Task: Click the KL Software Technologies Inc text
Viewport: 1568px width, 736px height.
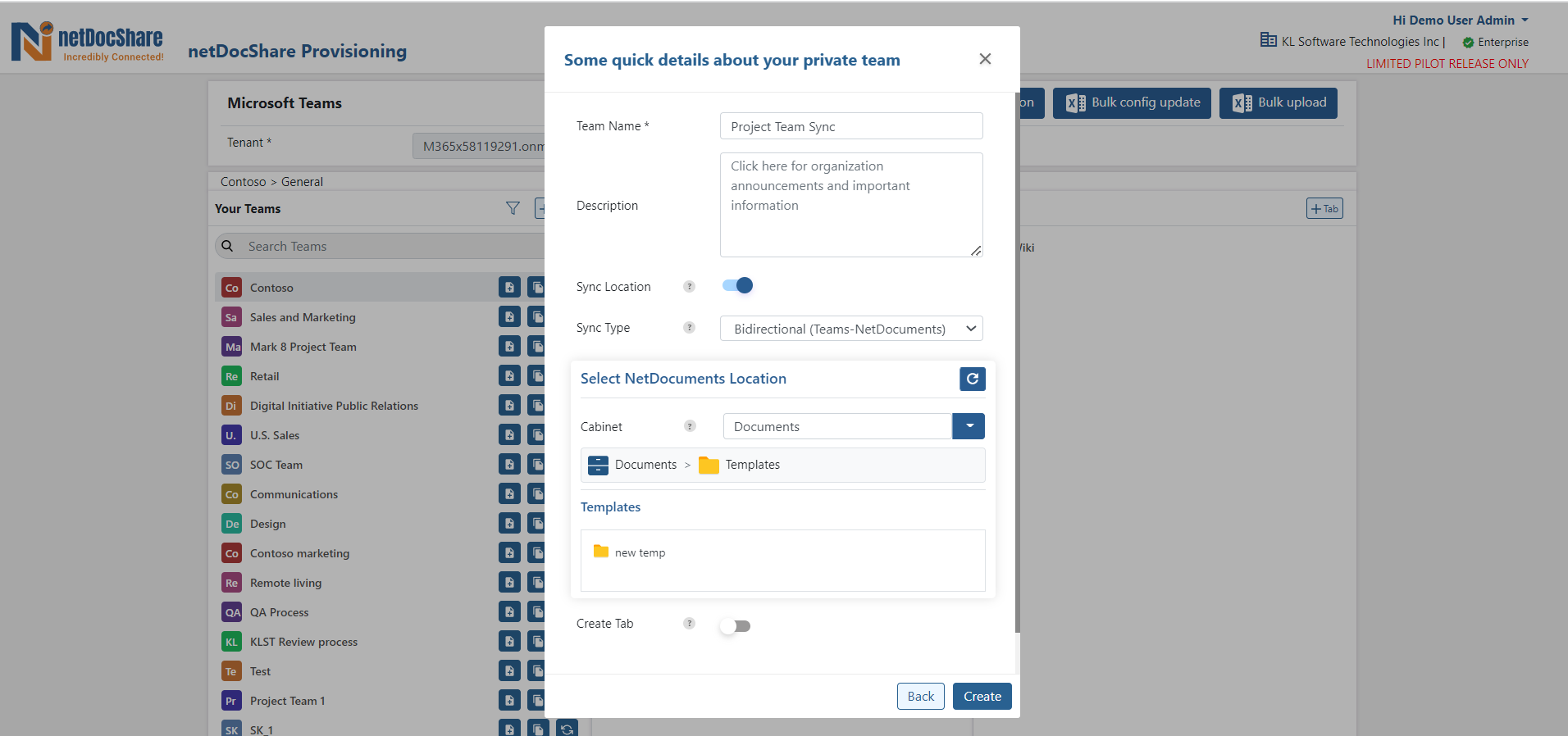Action: tap(1361, 41)
